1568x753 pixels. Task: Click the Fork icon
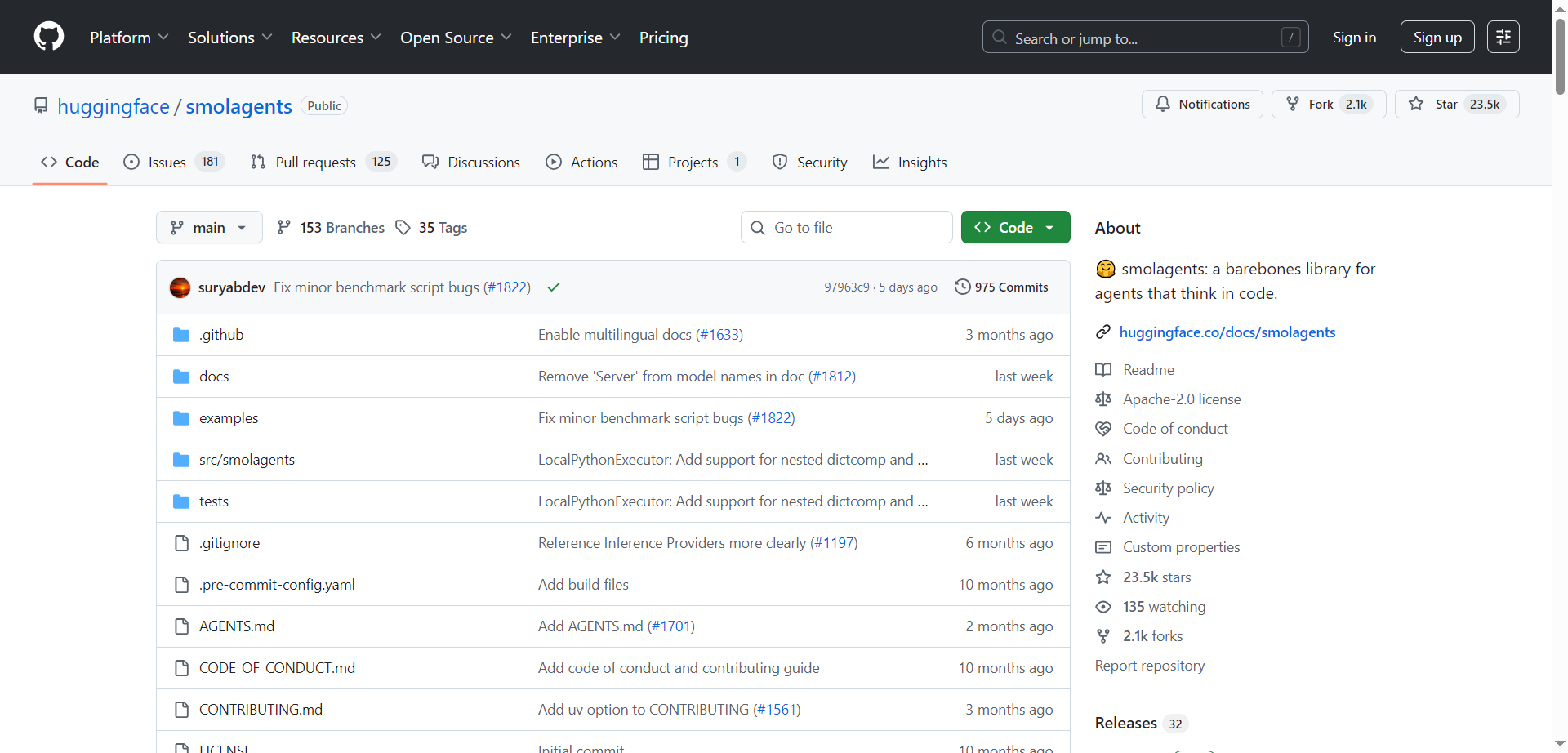tap(1293, 104)
